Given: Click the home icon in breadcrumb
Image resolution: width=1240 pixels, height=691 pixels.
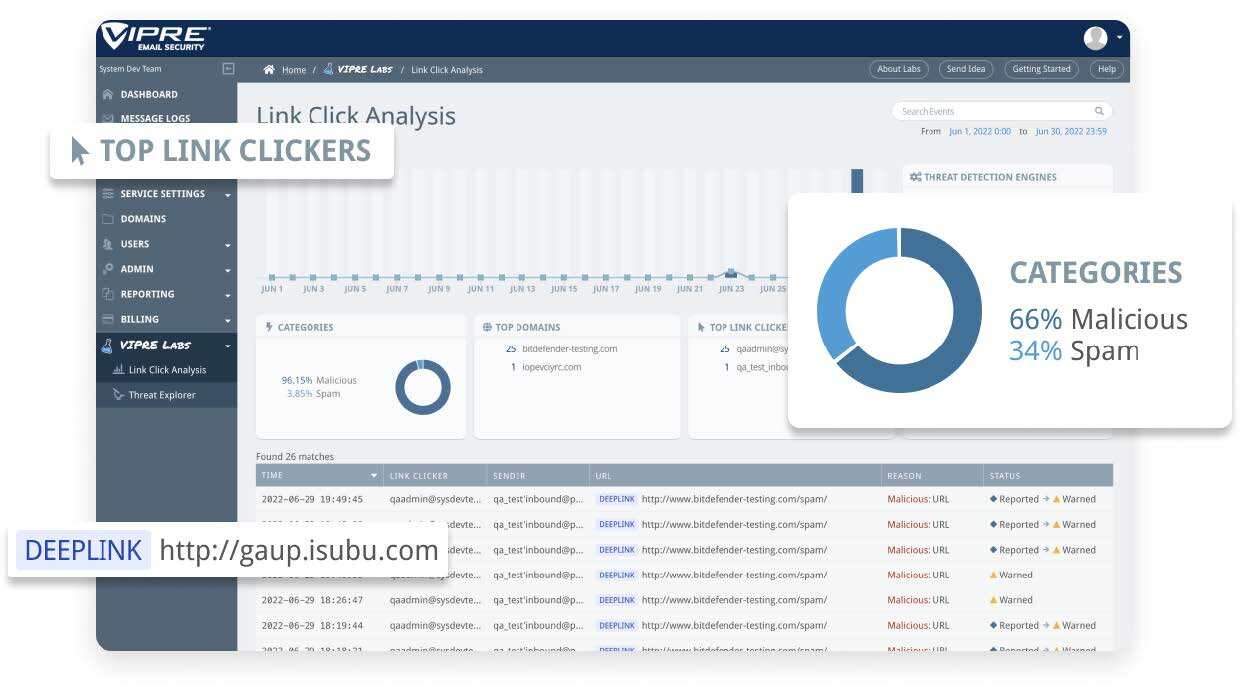Looking at the screenshot, I should (269, 70).
